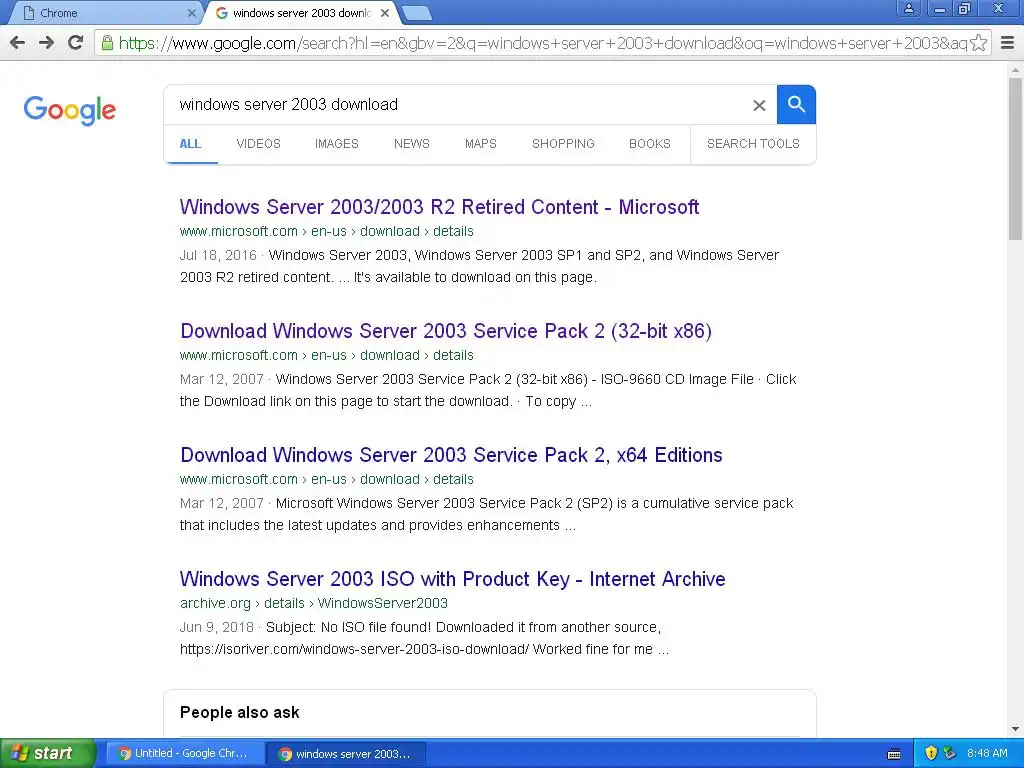Close the 'Chrome' tab
This screenshot has width=1024, height=768.
pyautogui.click(x=191, y=12)
